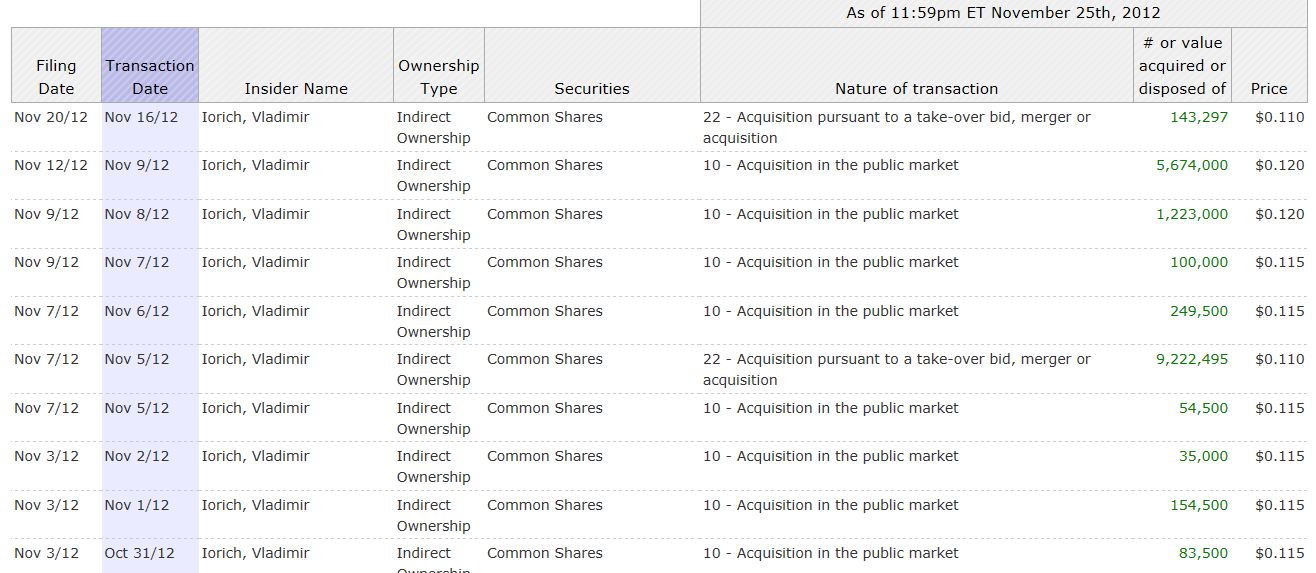
Task: Click the highlighted Transaction Date column header
Action: pyautogui.click(x=150, y=77)
